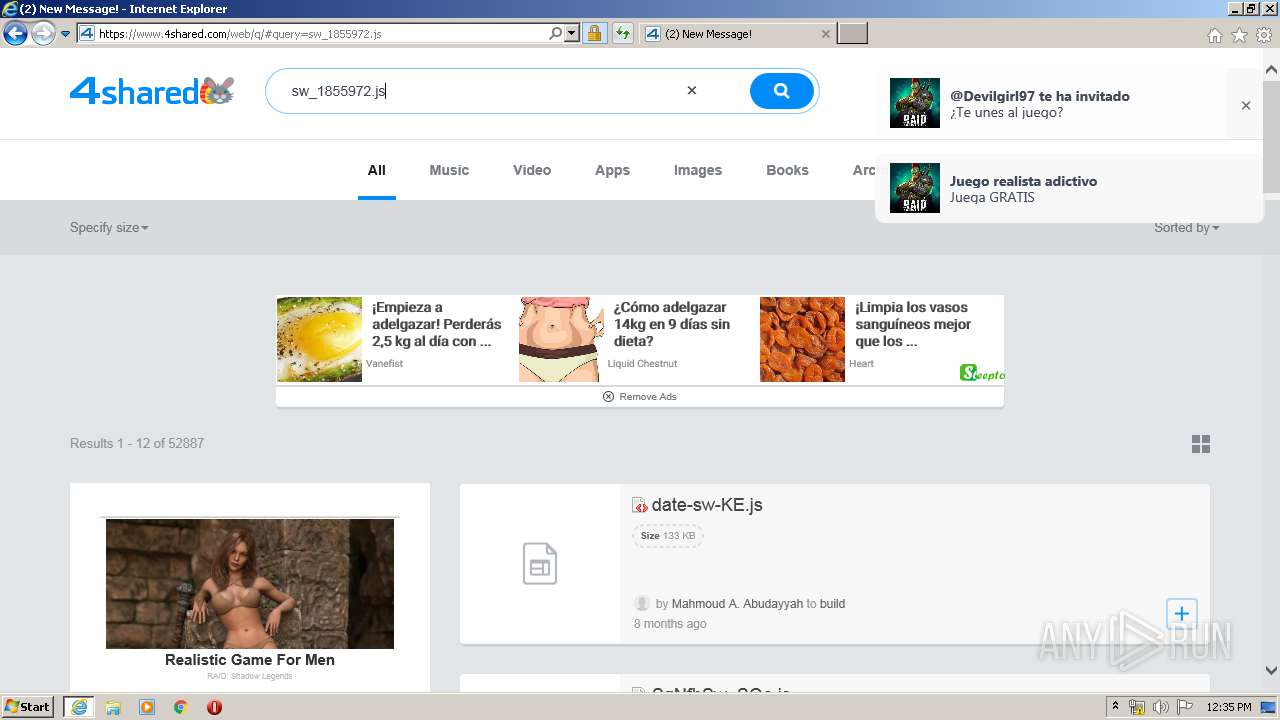Clear the search query with the X

(x=691, y=90)
